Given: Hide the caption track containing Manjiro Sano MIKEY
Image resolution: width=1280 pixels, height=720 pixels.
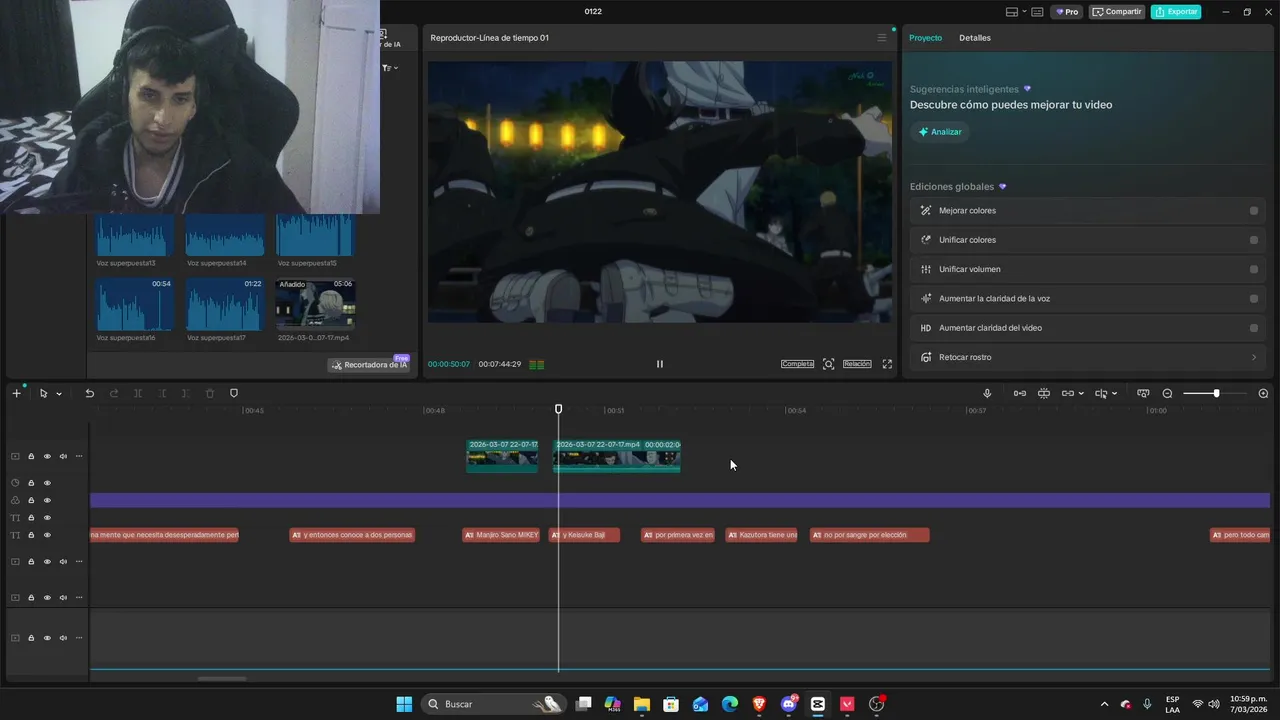Looking at the screenshot, I should coord(47,535).
